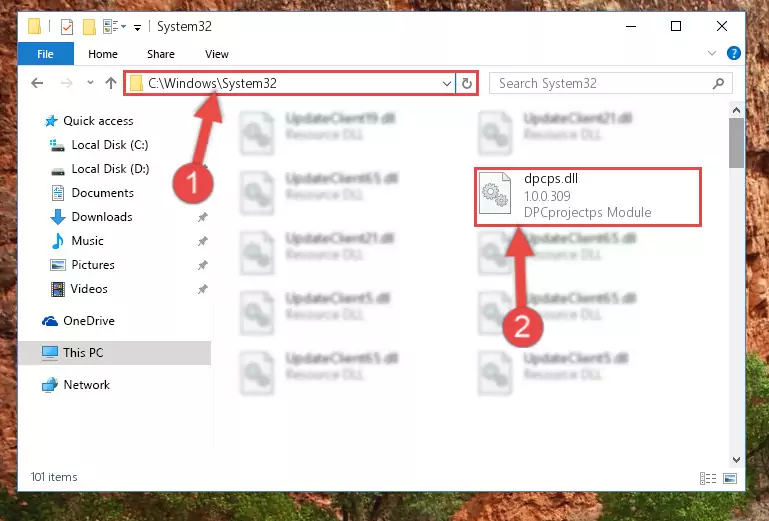Maximize the System32 window
769x521 pixels.
676,26
